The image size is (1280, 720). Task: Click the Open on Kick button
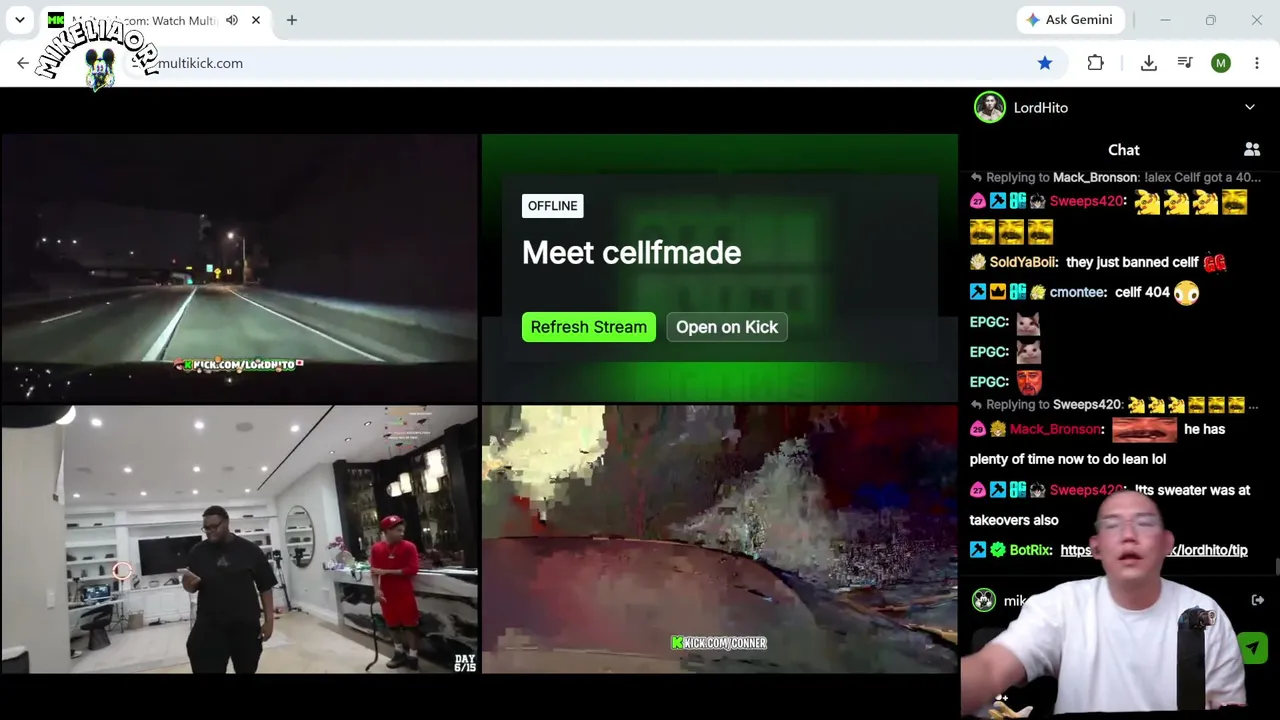(727, 327)
